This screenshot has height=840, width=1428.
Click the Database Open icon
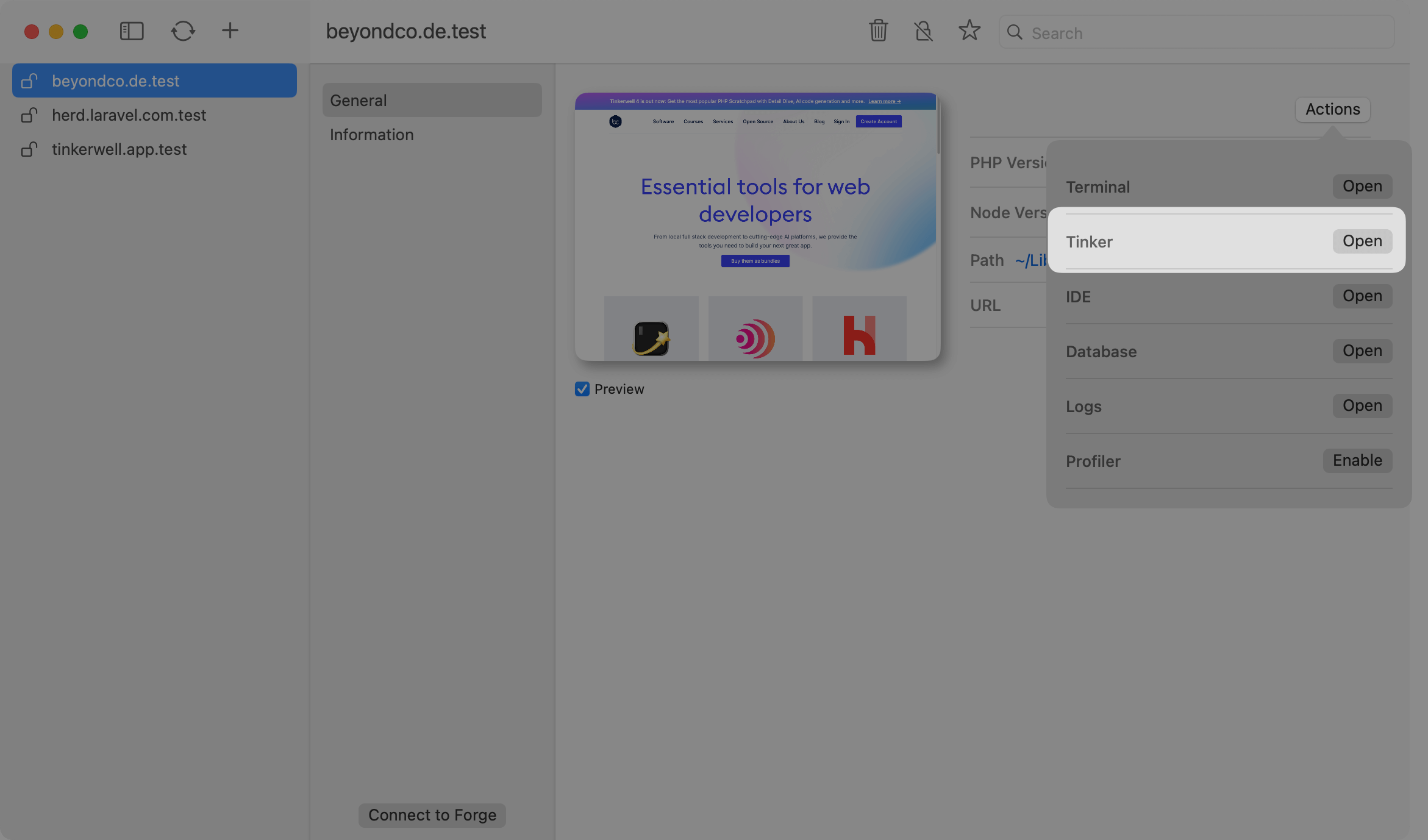pyautogui.click(x=1362, y=351)
